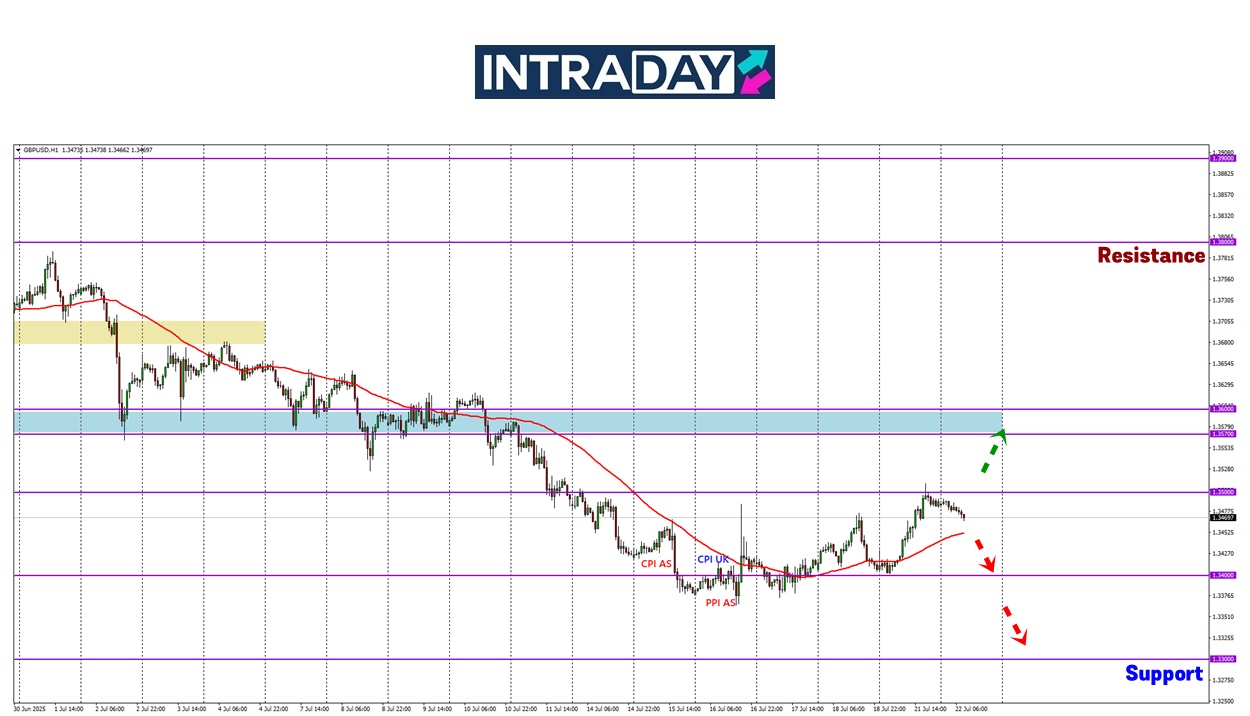The width and height of the screenshot is (1250, 716).
Task: Select the Resistance text label
Action: click(1150, 256)
